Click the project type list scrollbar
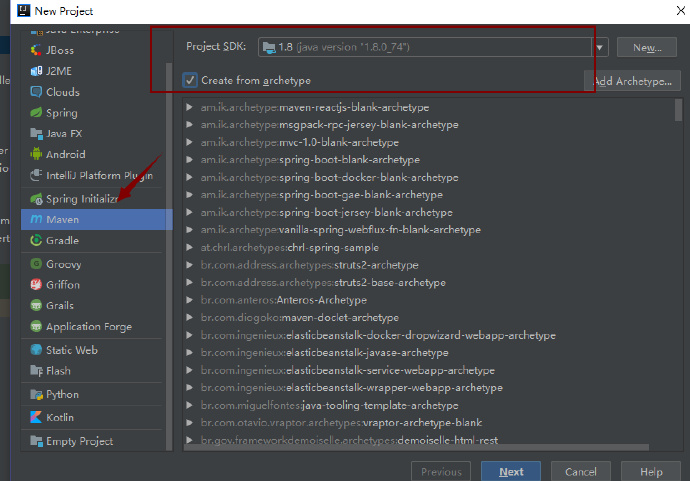The width and height of the screenshot is (690, 481). 169,257
